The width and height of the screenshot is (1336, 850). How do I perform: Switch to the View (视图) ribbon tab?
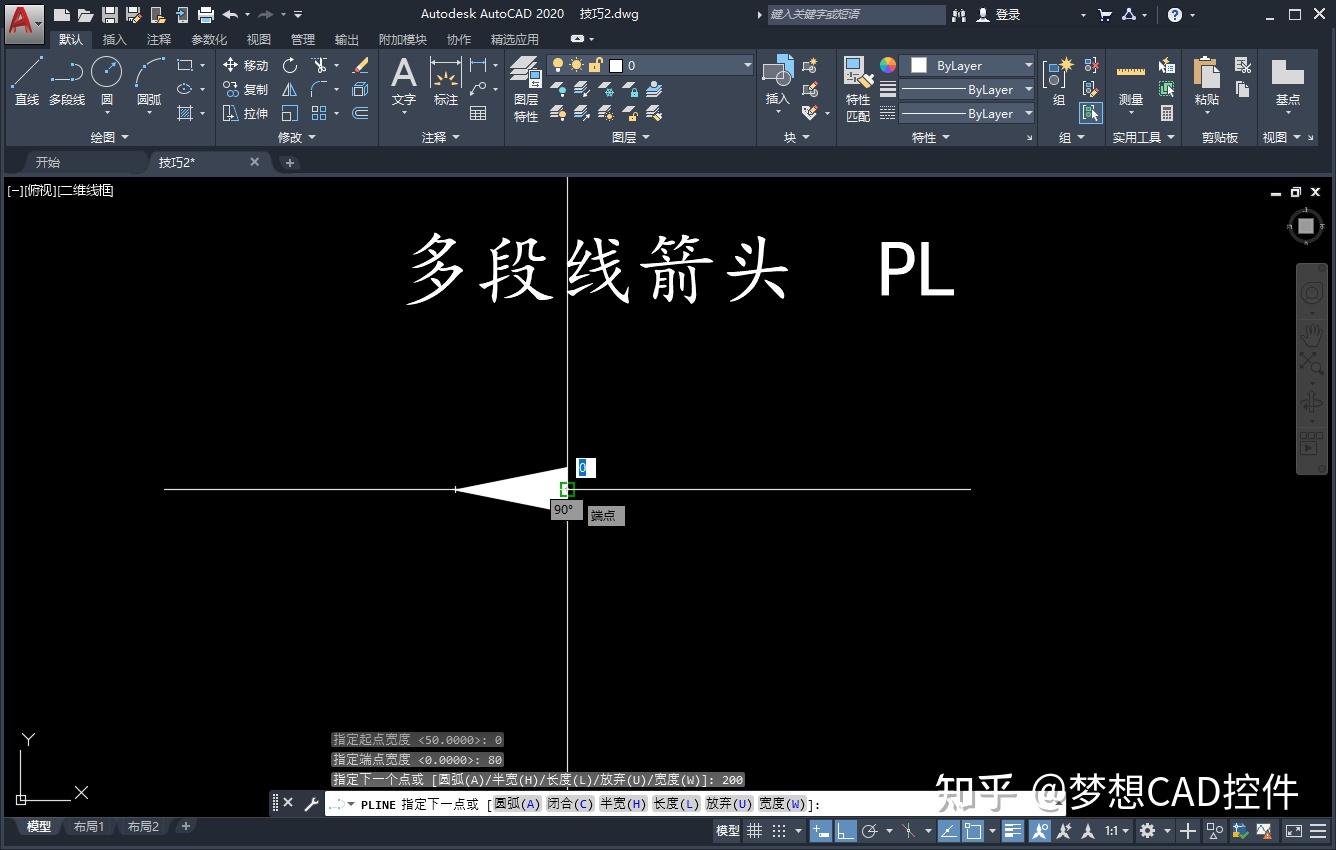click(x=259, y=39)
